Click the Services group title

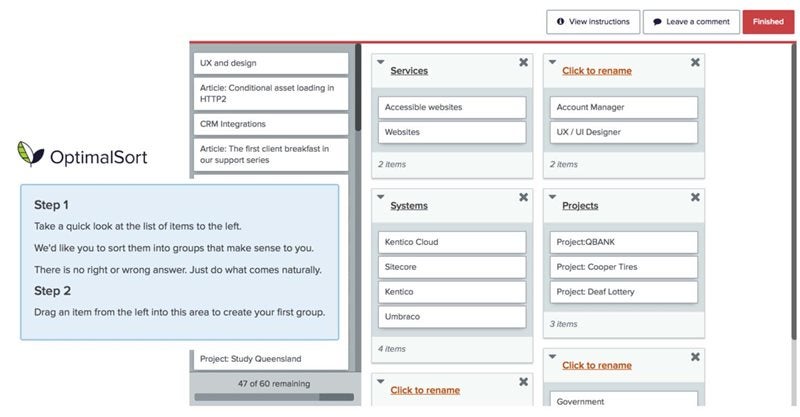pyautogui.click(x=409, y=71)
